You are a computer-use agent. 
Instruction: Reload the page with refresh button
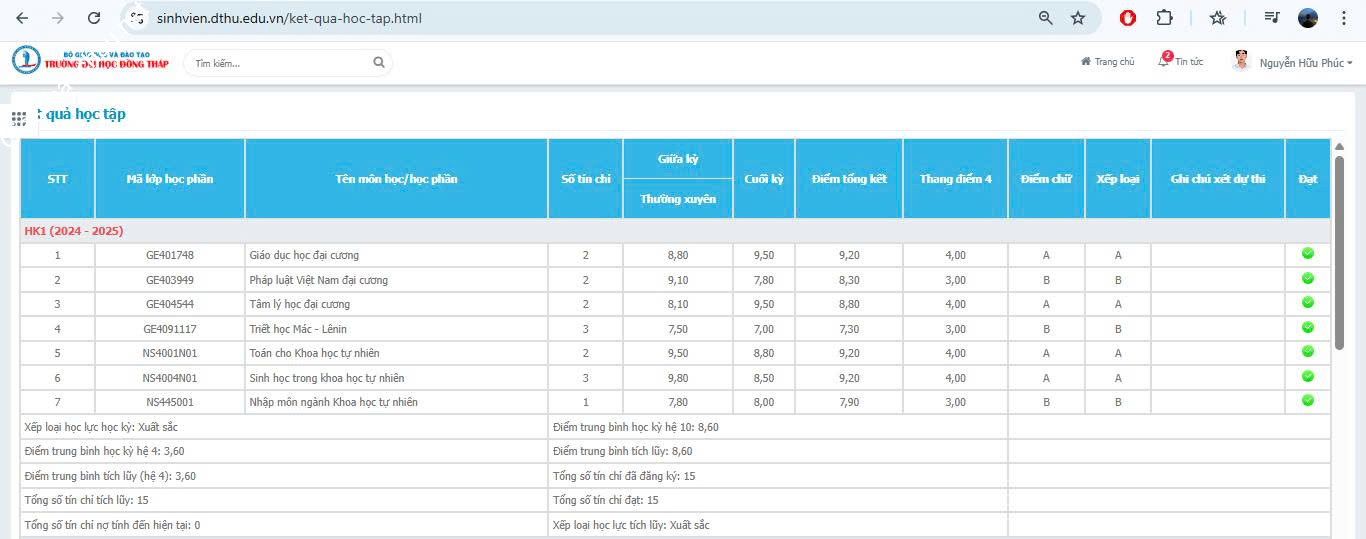click(x=94, y=18)
